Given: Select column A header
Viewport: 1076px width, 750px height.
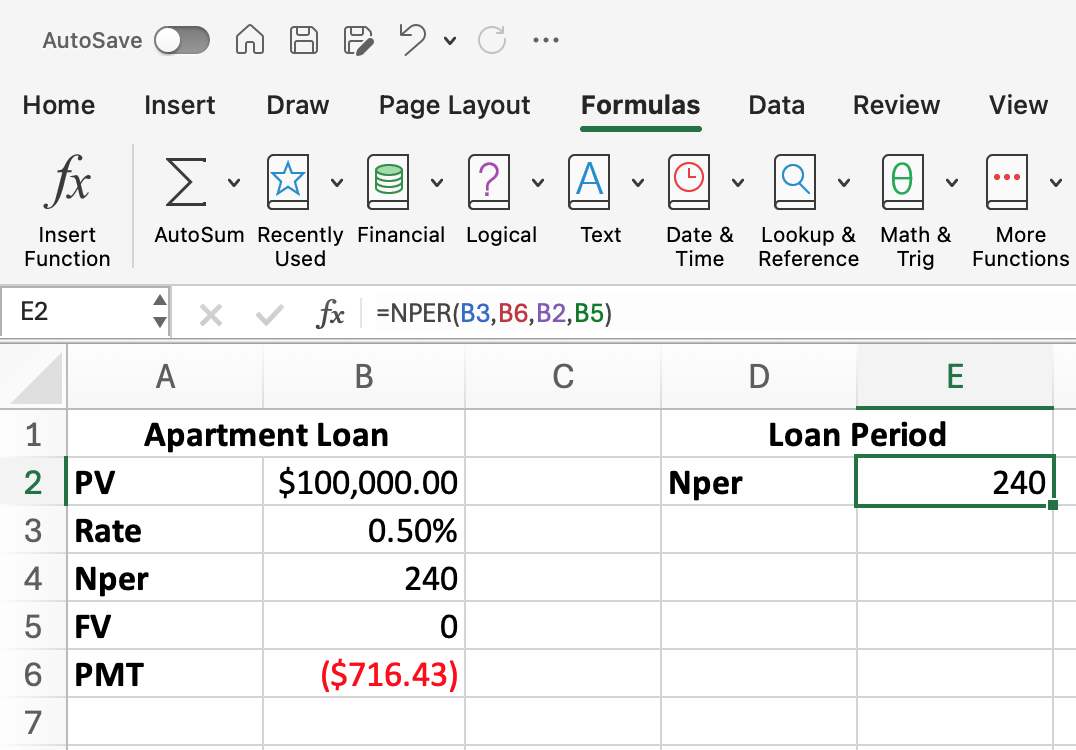Looking at the screenshot, I should 165,377.
